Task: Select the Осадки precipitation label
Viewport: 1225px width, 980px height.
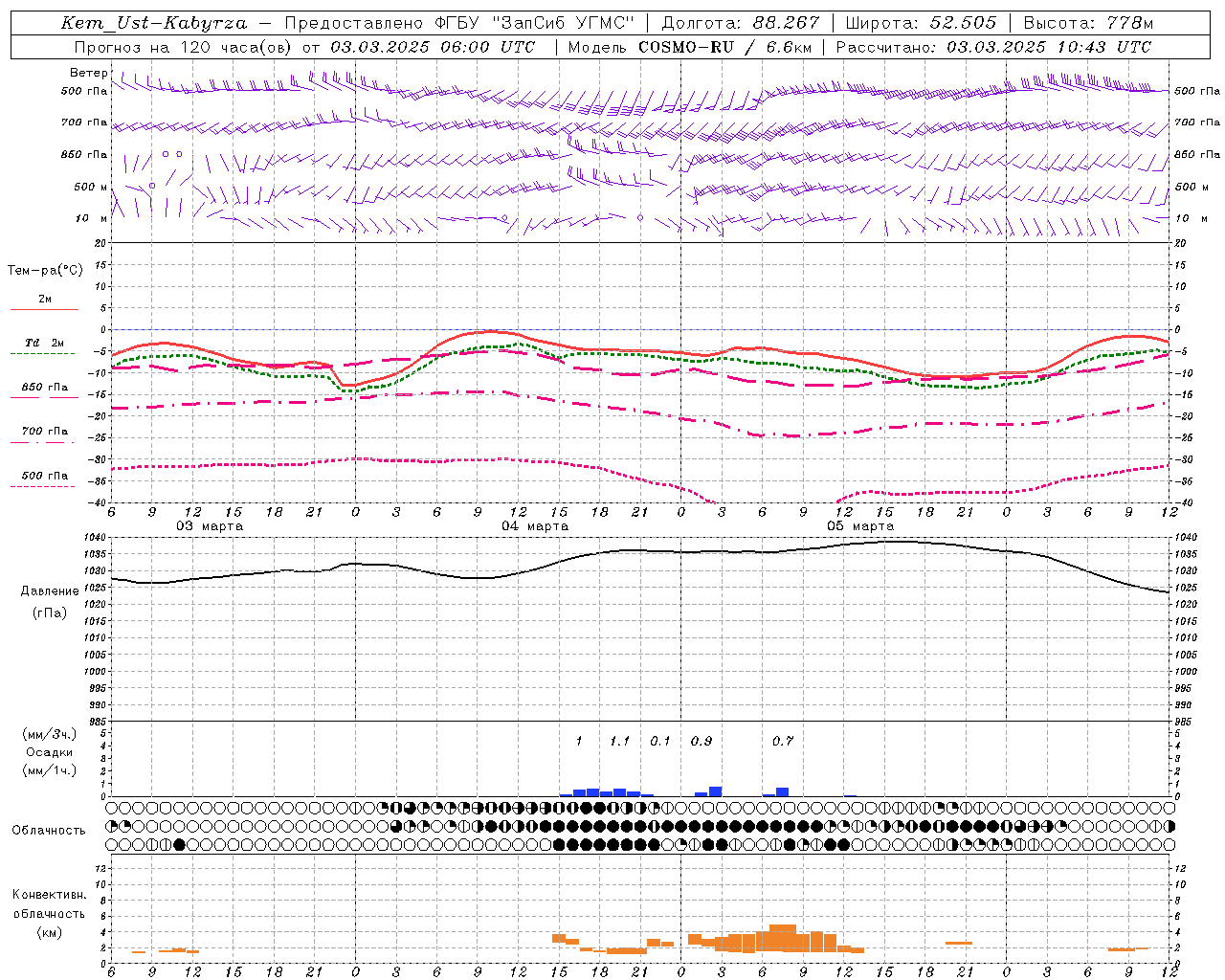Action: point(50,752)
